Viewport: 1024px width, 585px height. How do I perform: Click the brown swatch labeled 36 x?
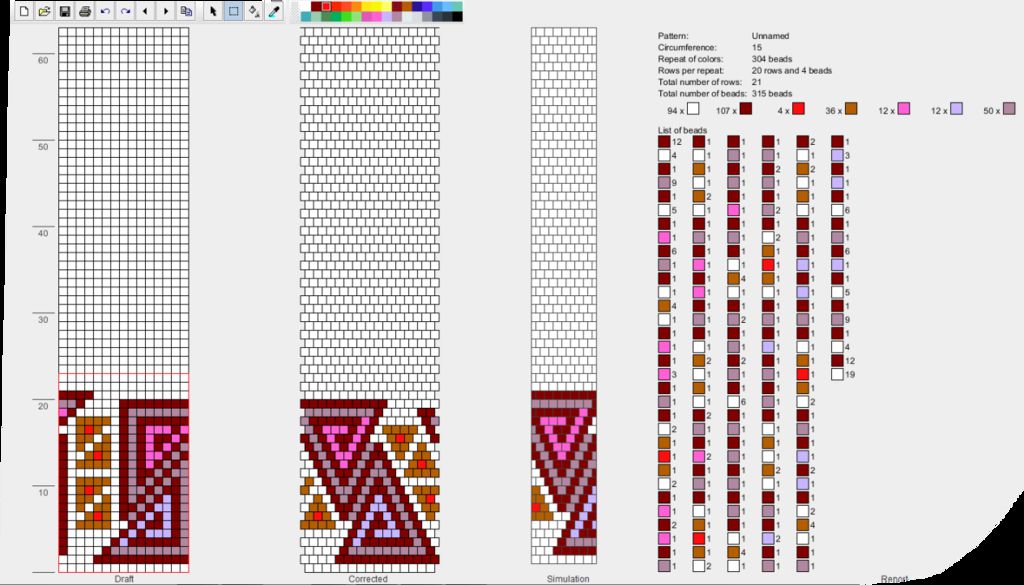(851, 109)
